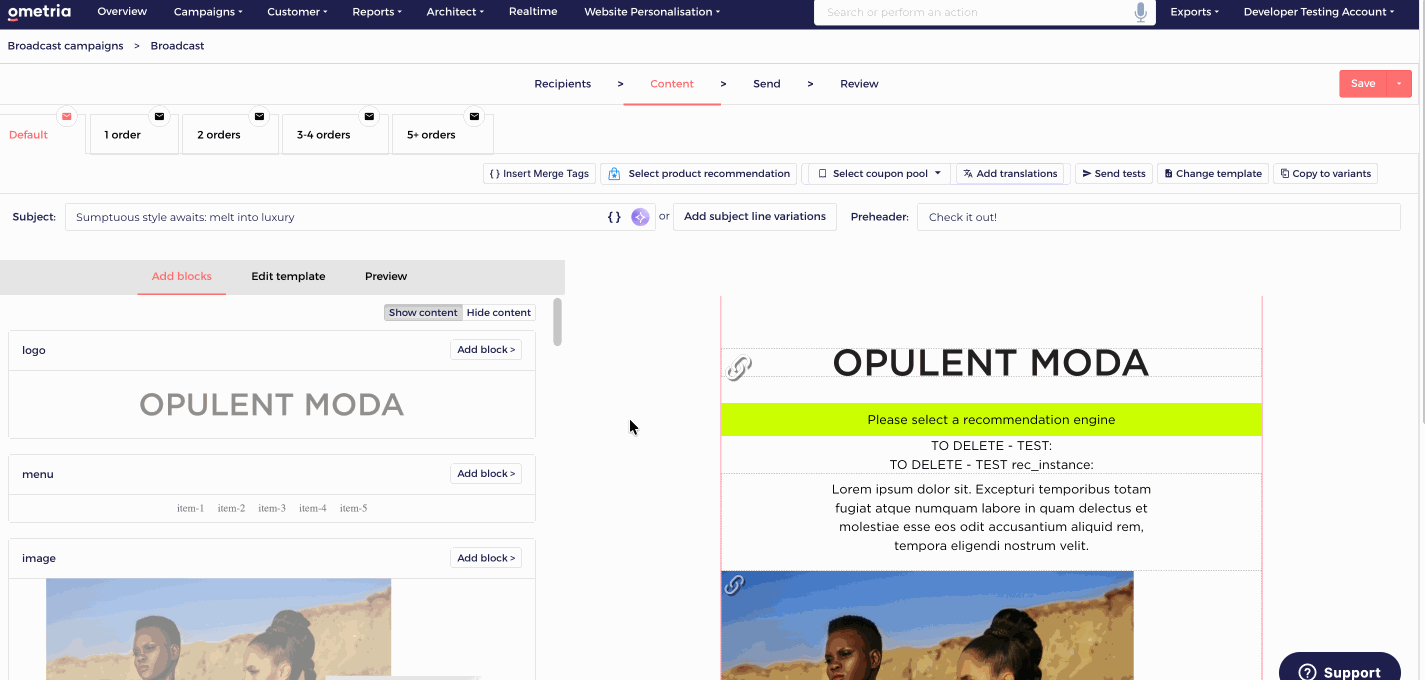Add the menu block
This screenshot has width=1425, height=680.
tap(486, 474)
